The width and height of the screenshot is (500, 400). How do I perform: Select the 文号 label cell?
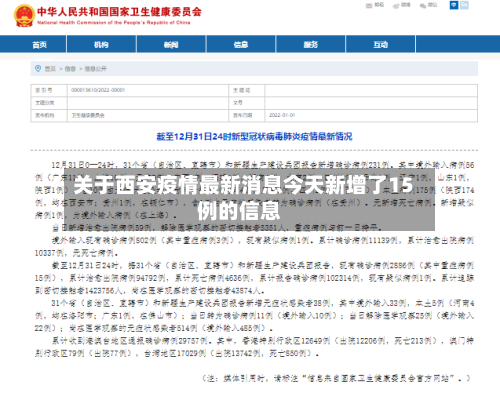click(247, 103)
